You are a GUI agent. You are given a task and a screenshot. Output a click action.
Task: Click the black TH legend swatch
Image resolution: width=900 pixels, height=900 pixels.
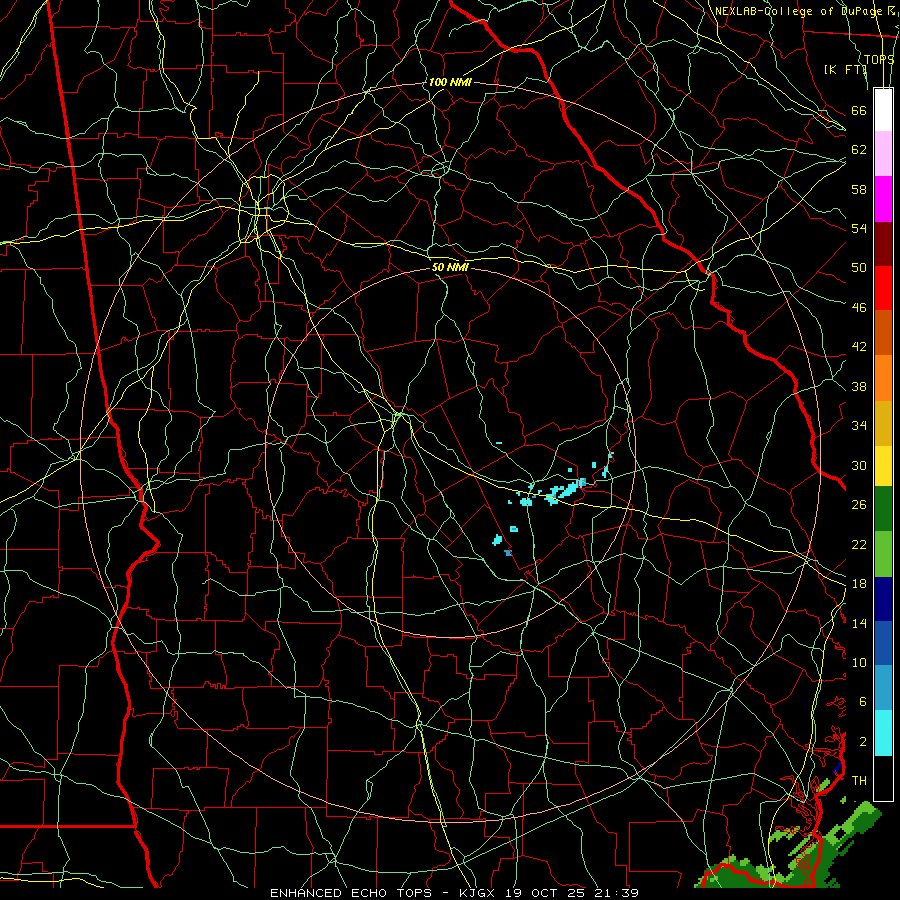point(883,778)
